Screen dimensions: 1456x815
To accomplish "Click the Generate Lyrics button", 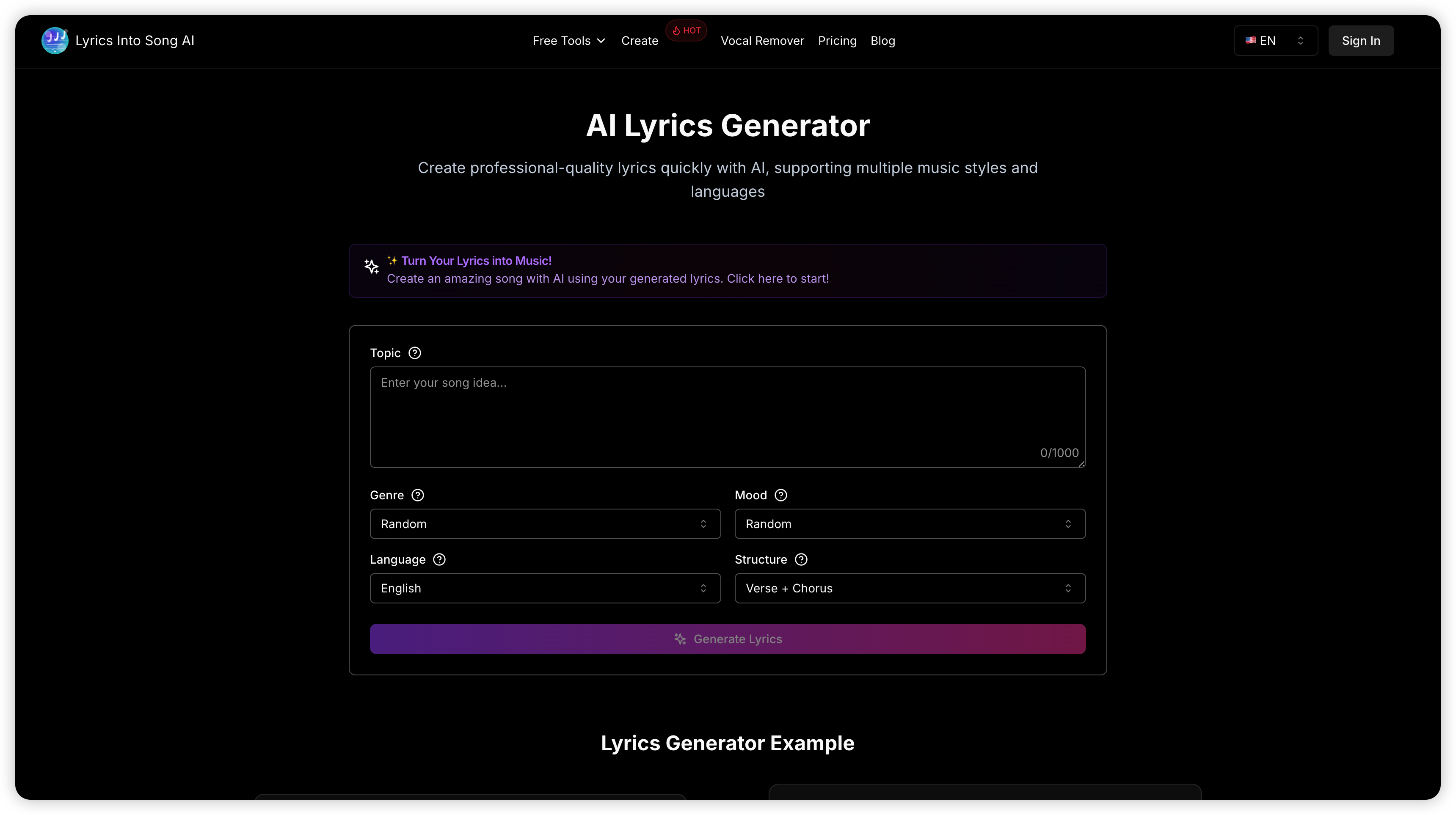I will pos(728,638).
